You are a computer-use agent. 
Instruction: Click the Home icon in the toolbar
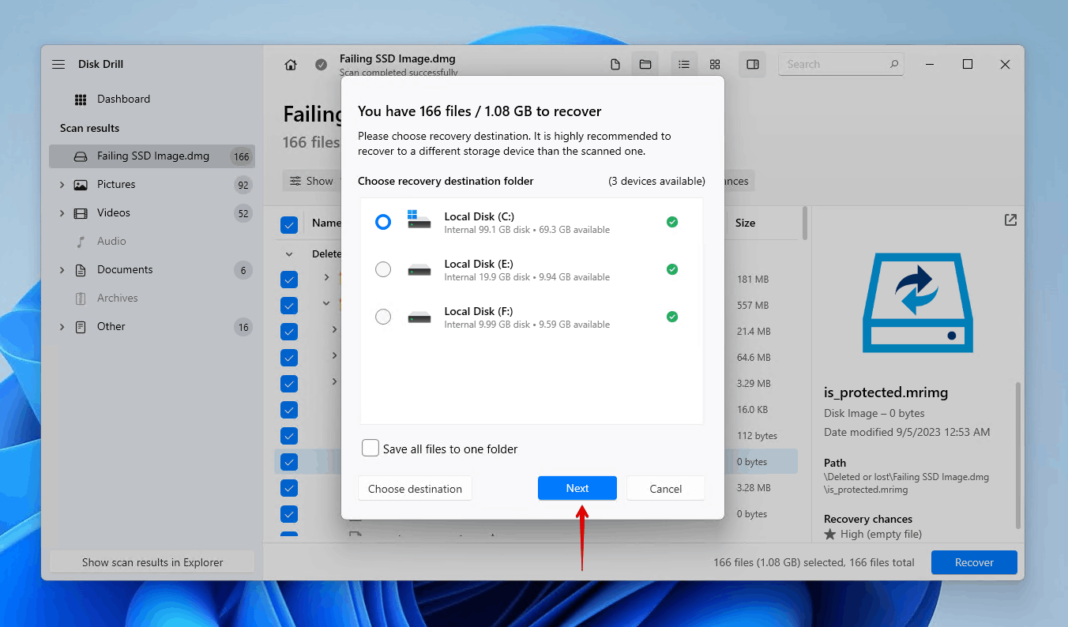coord(291,65)
